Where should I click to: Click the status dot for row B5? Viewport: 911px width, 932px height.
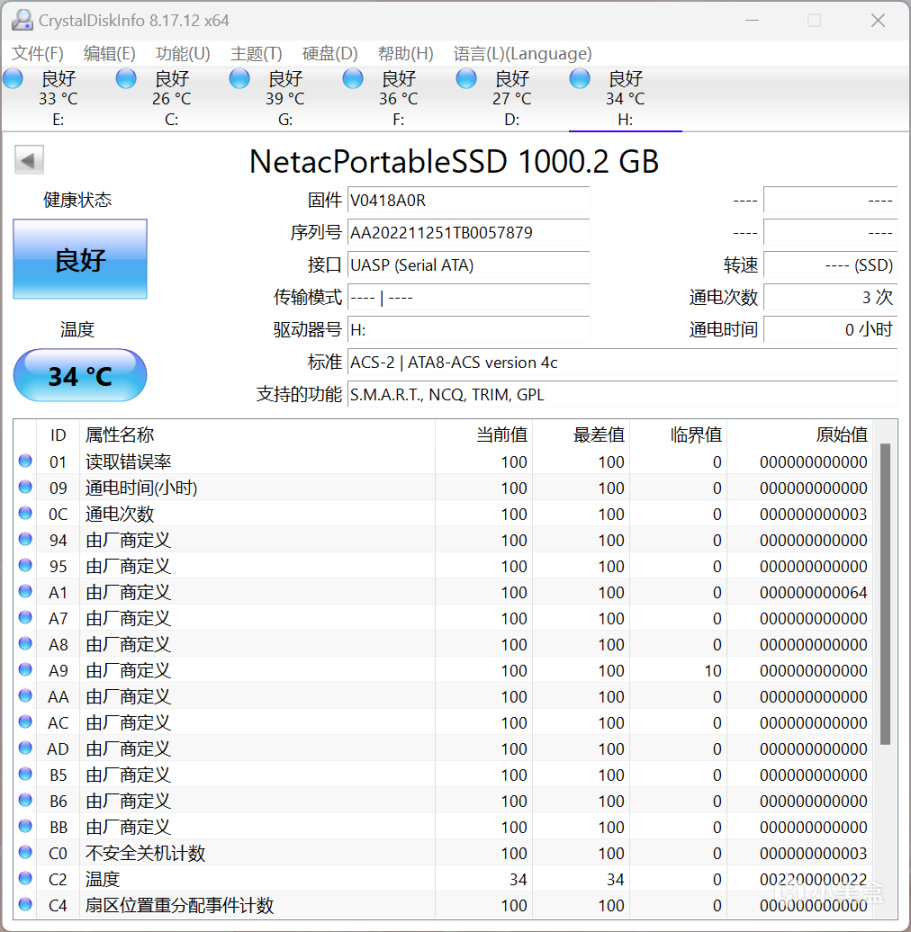click(25, 774)
